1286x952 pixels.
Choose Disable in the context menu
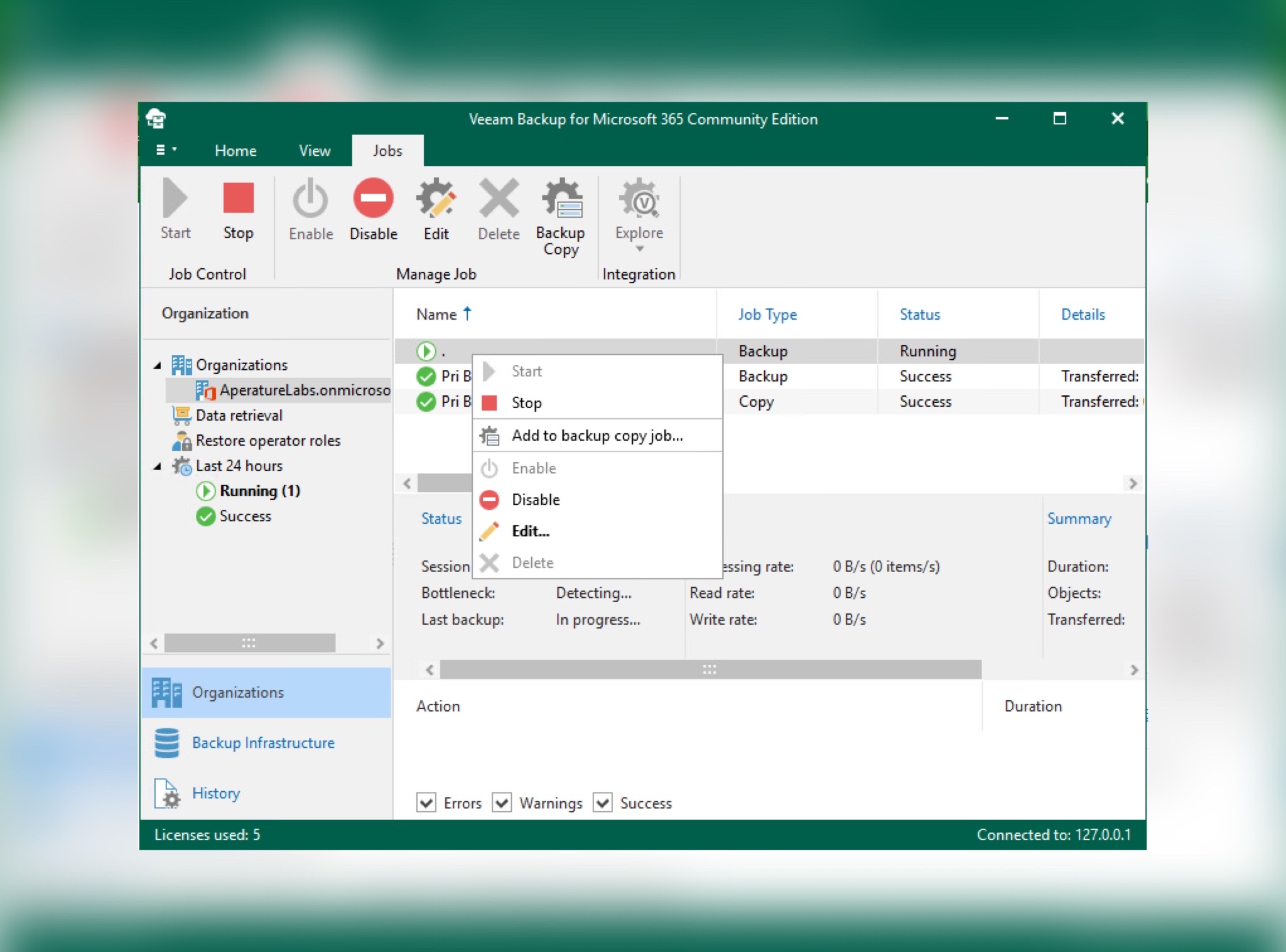click(x=597, y=499)
